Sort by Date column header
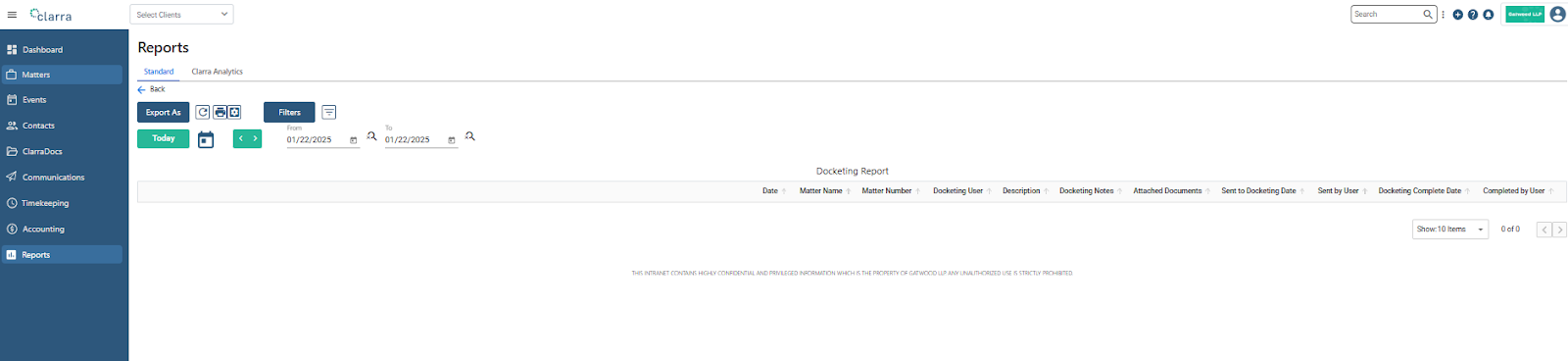This screenshot has width=1568, height=361. 774,191
